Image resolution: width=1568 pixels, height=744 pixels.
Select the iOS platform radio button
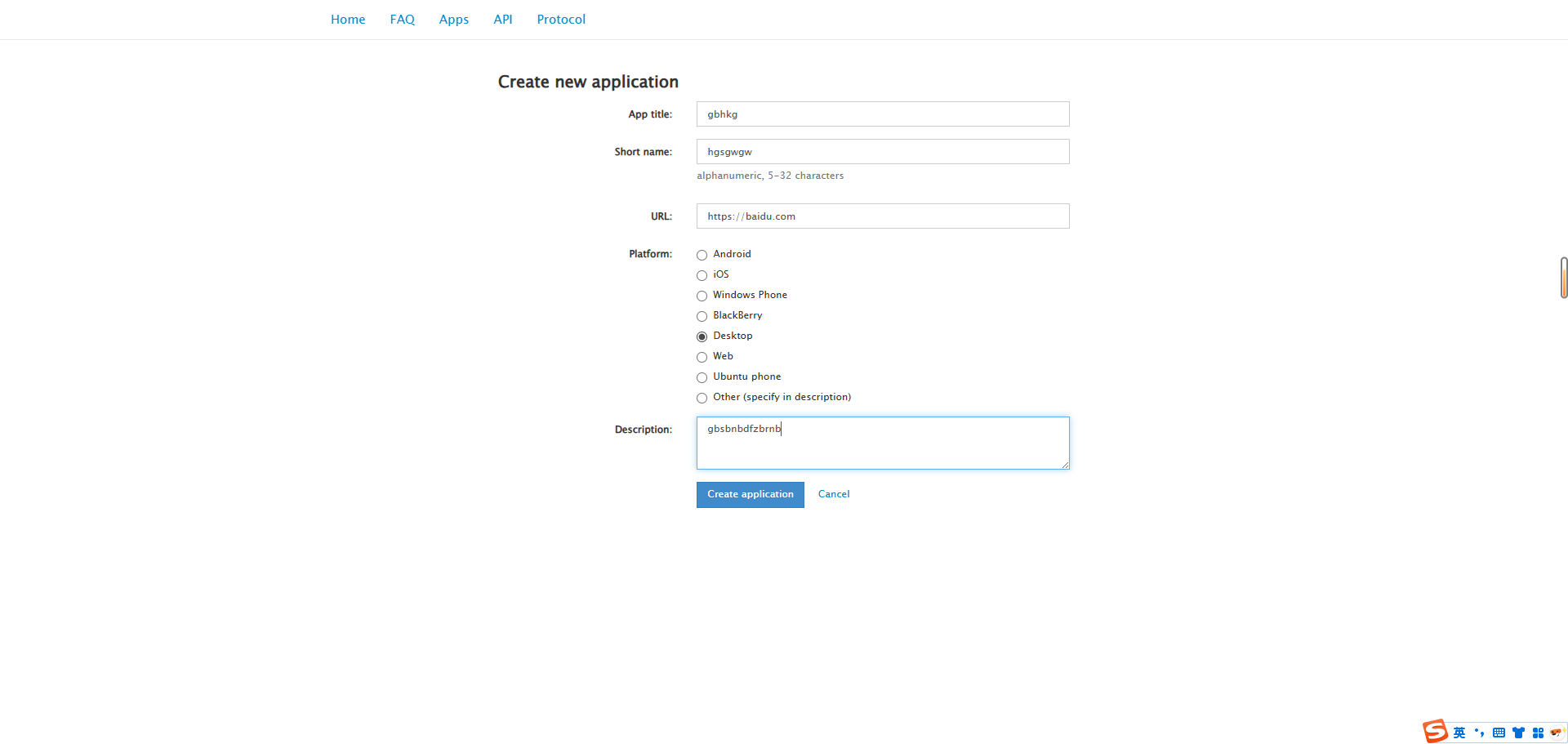702,275
